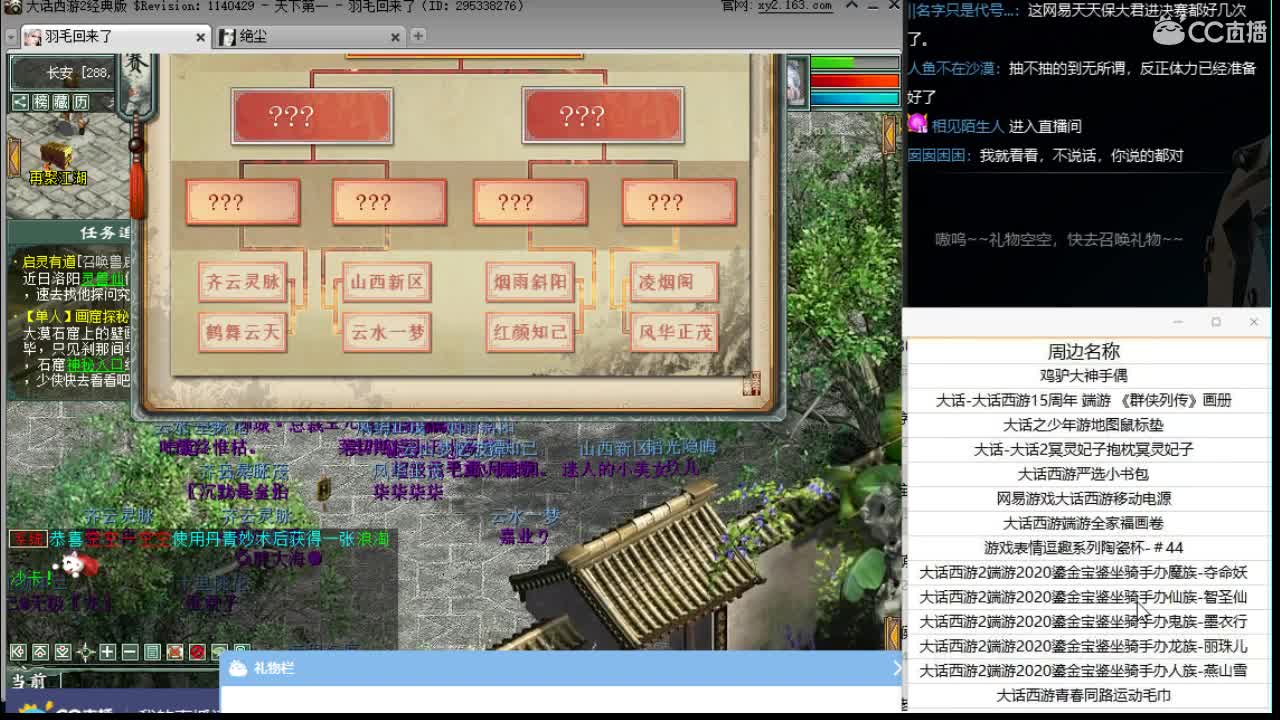
Task: Click the 囡囡困困 username in live chat
Action: [939, 156]
